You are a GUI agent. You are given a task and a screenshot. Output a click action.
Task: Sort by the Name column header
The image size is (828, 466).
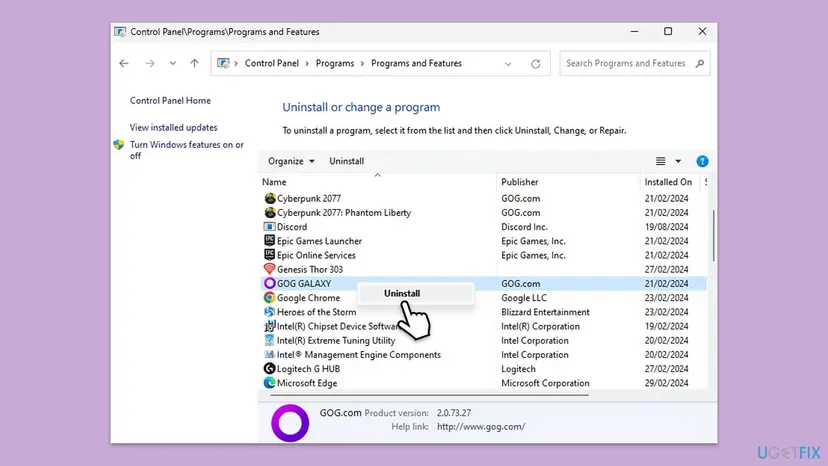pos(274,182)
